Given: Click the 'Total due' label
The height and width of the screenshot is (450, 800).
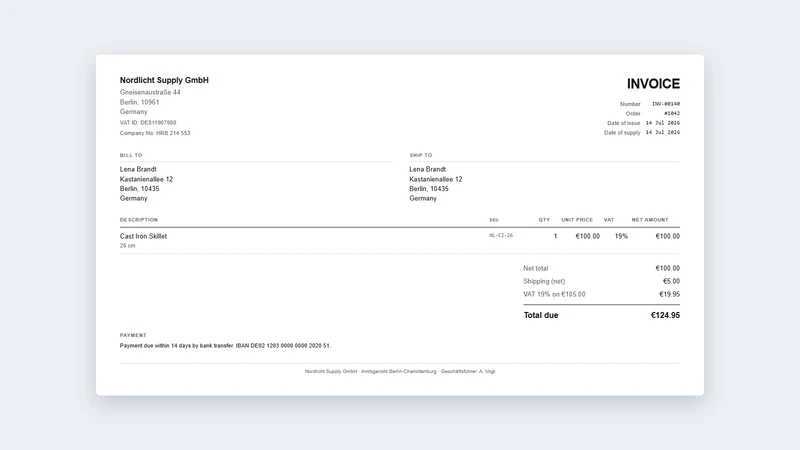Looking at the screenshot, I should 541,315.
